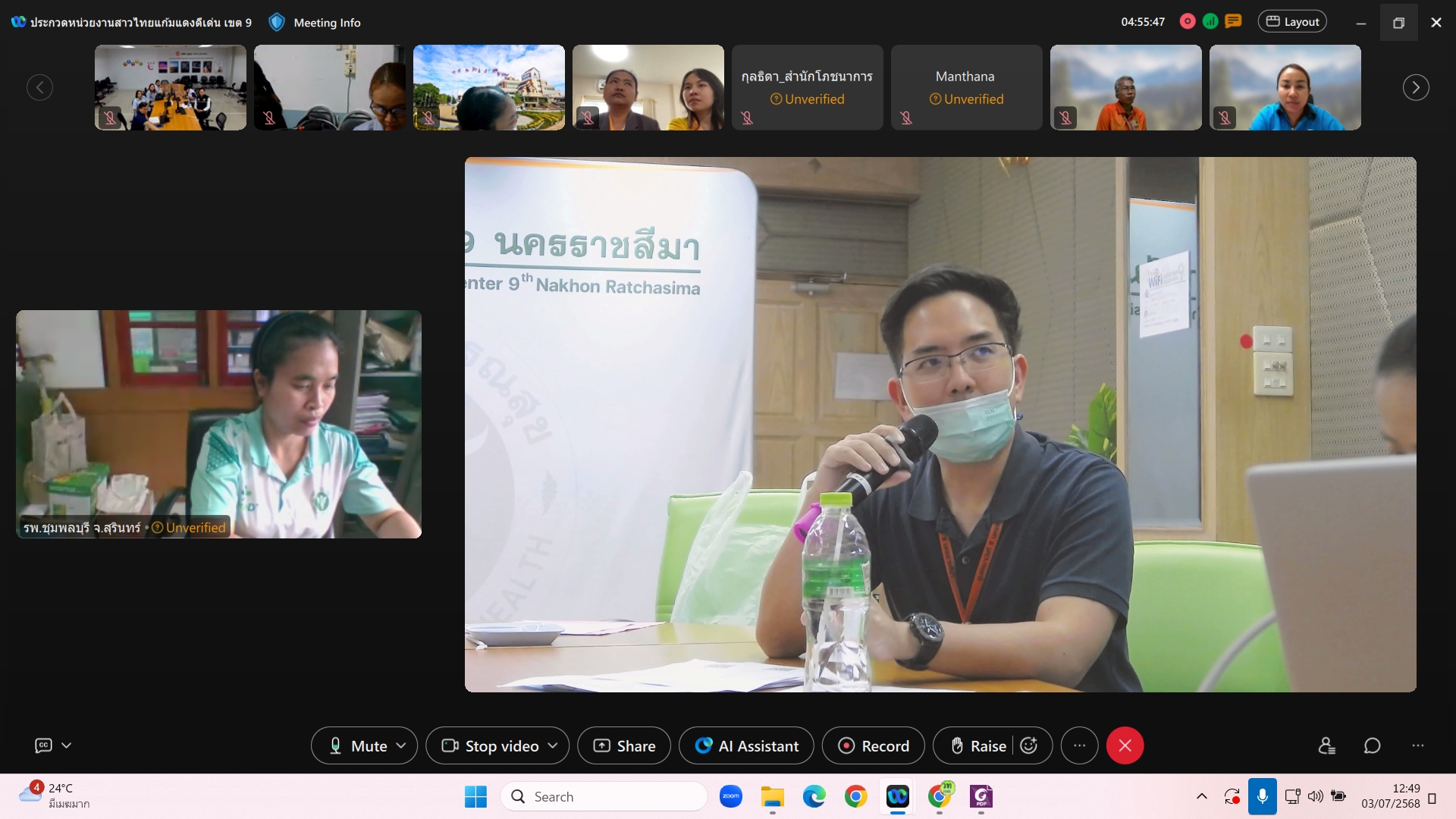Show previous participant thumbnails
The height and width of the screenshot is (819, 1456).
pyautogui.click(x=39, y=87)
